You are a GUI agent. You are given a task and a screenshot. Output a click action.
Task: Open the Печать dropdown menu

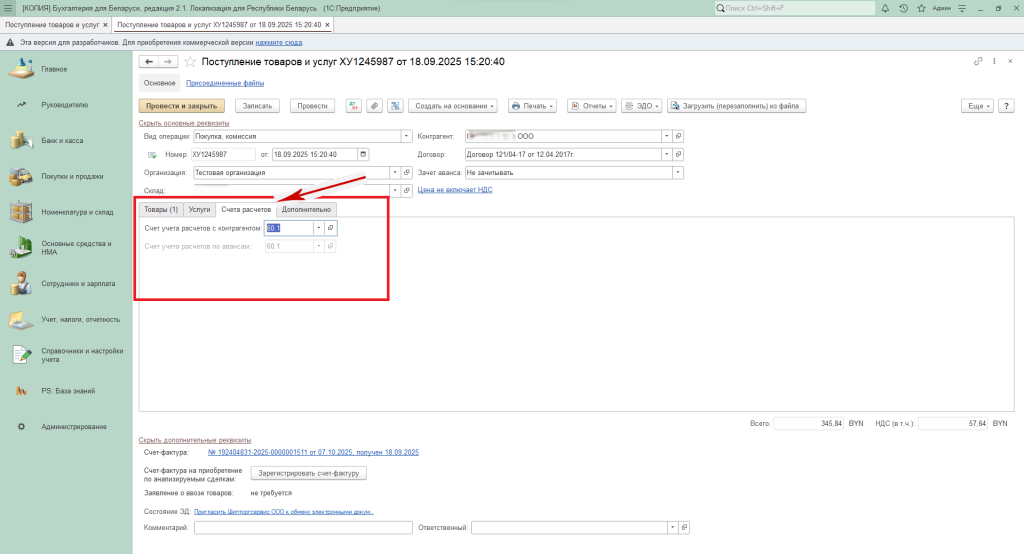click(x=533, y=105)
